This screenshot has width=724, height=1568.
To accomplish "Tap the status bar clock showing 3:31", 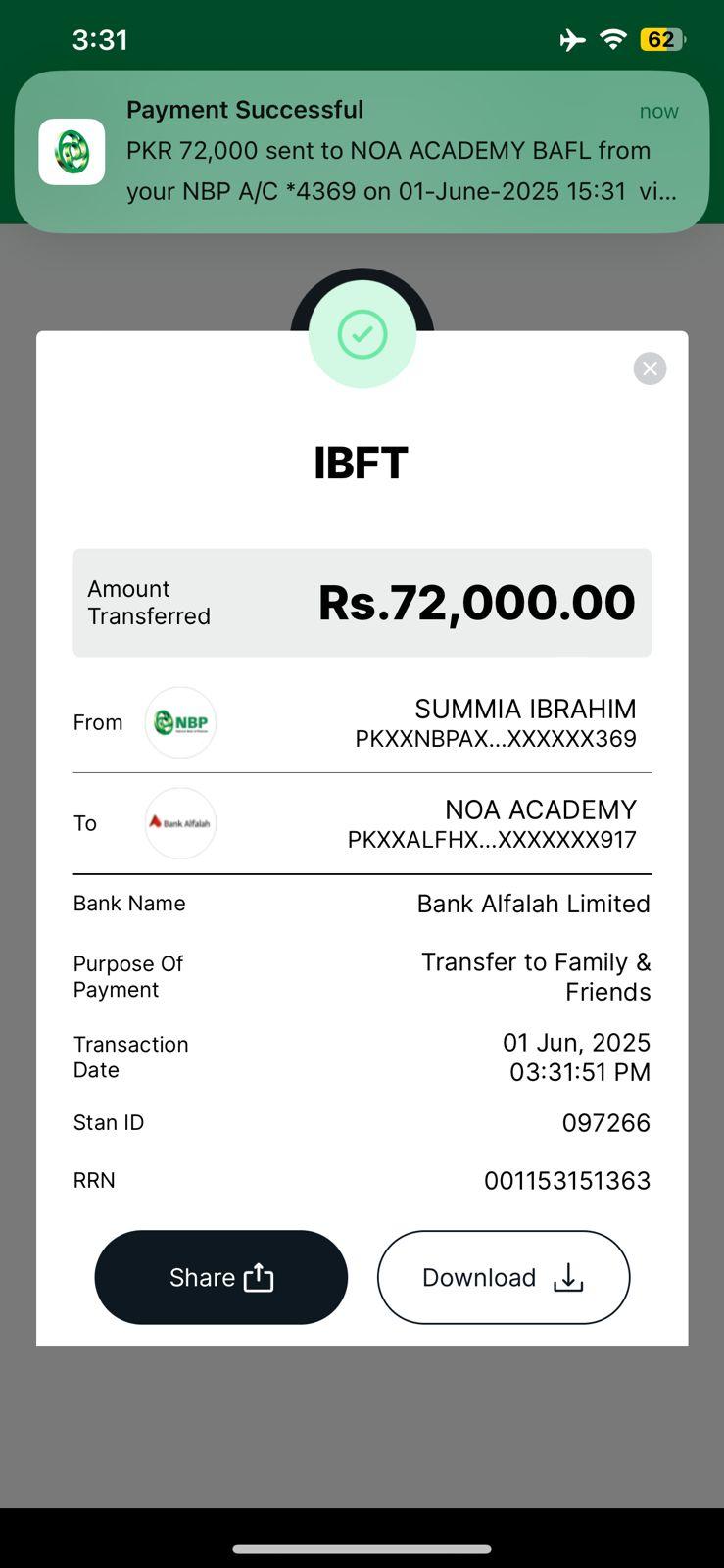I will (100, 40).
